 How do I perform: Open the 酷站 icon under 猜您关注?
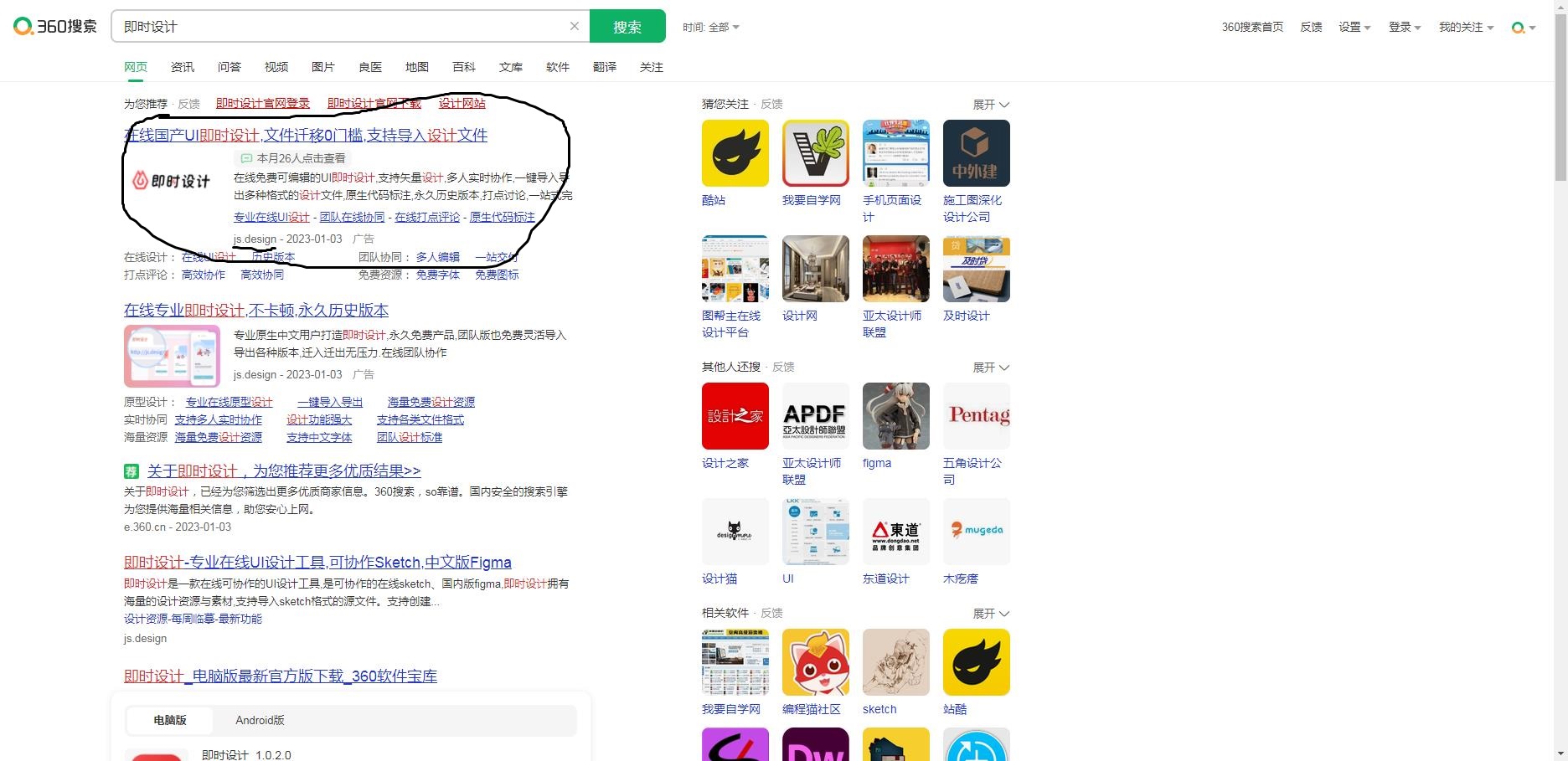[x=735, y=153]
